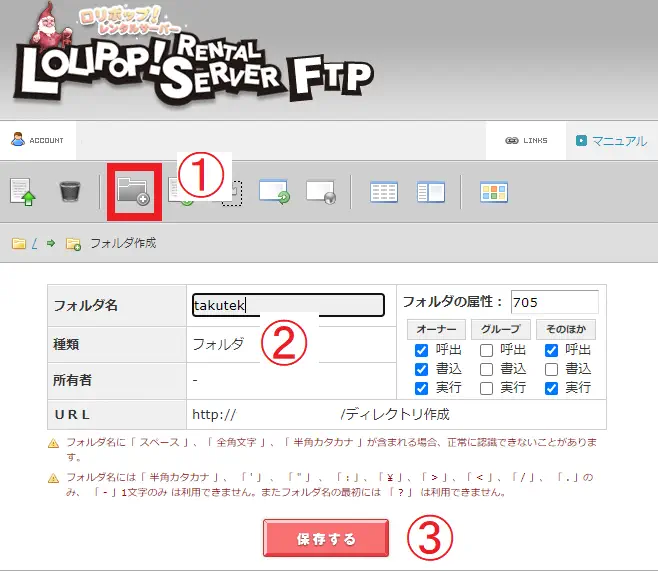Viewport: 658px width, 571px height.
Task: Switch to the split pane view icon
Action: (x=430, y=191)
